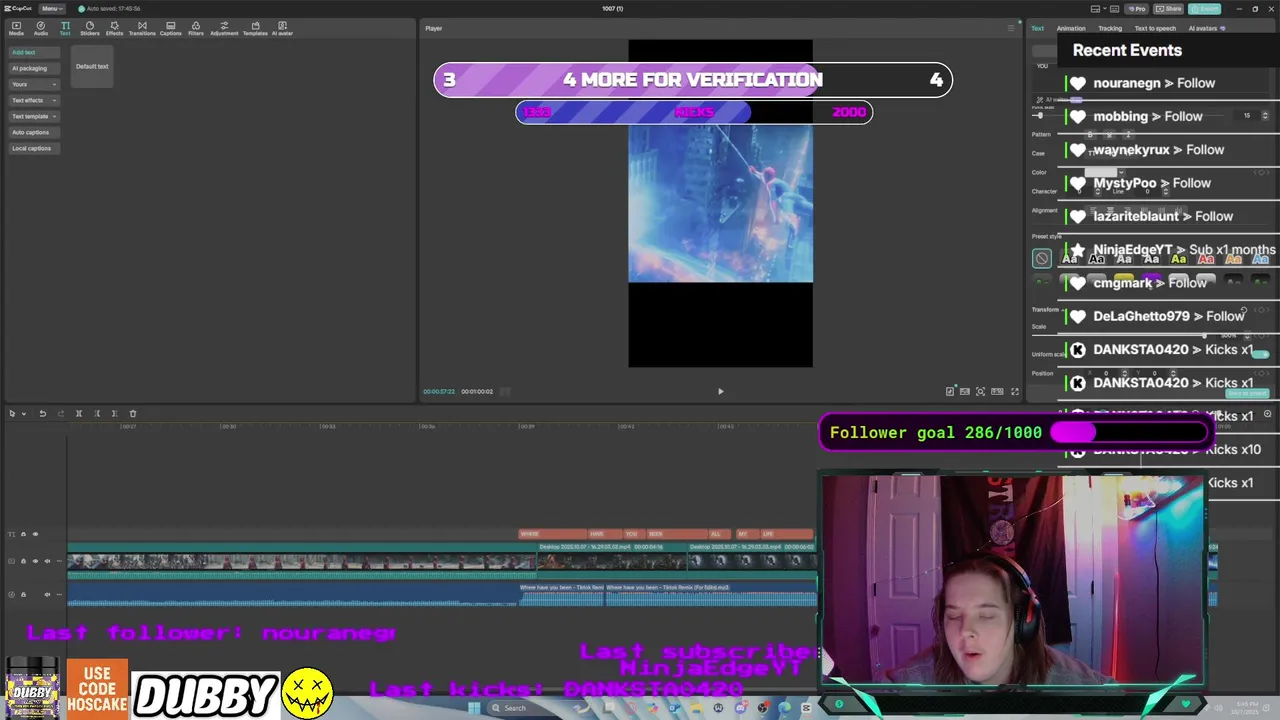The height and width of the screenshot is (720, 1280).
Task: Open the Menu dropdown
Action: (x=50, y=8)
